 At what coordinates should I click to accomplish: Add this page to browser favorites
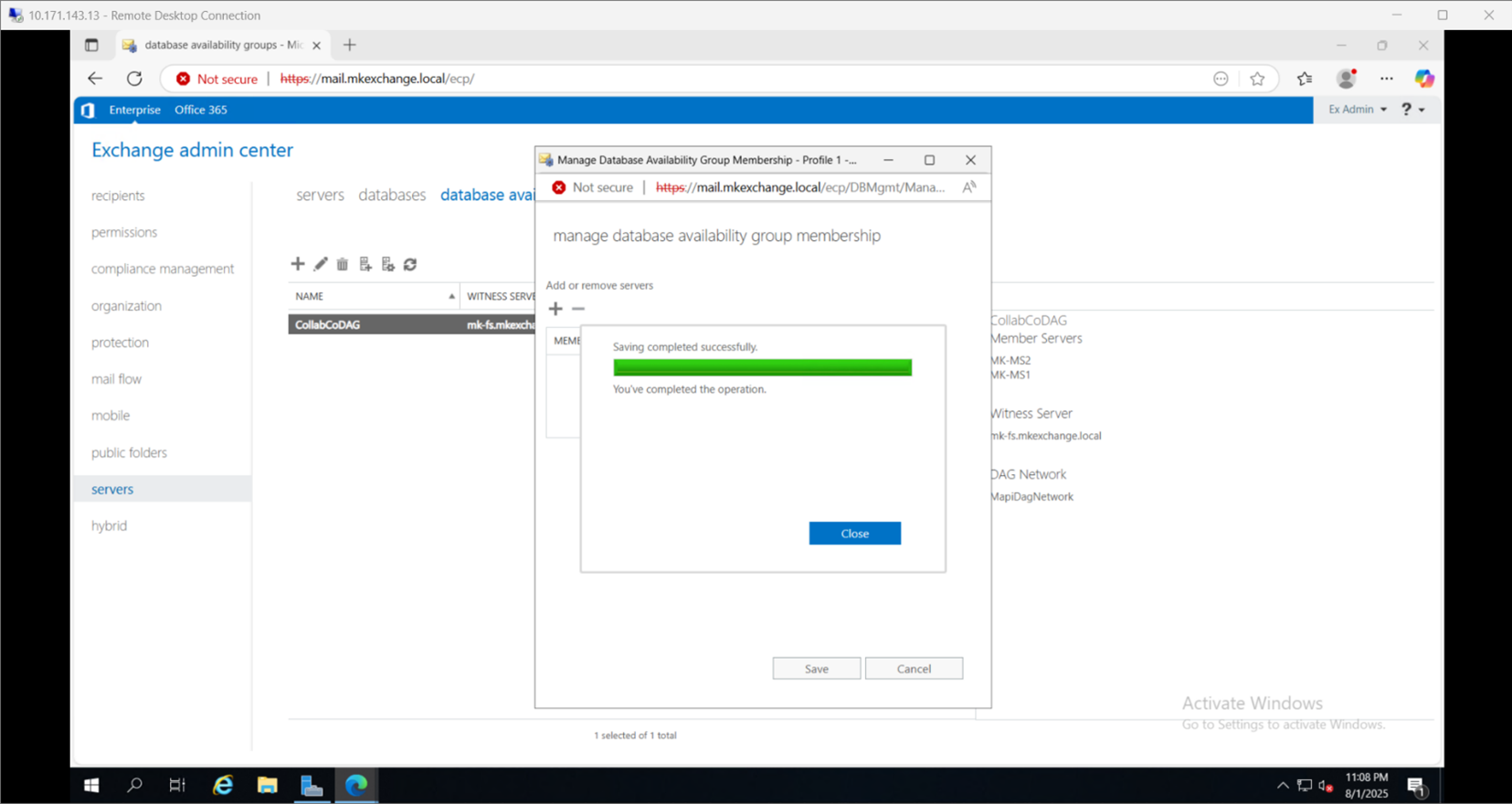[1257, 79]
